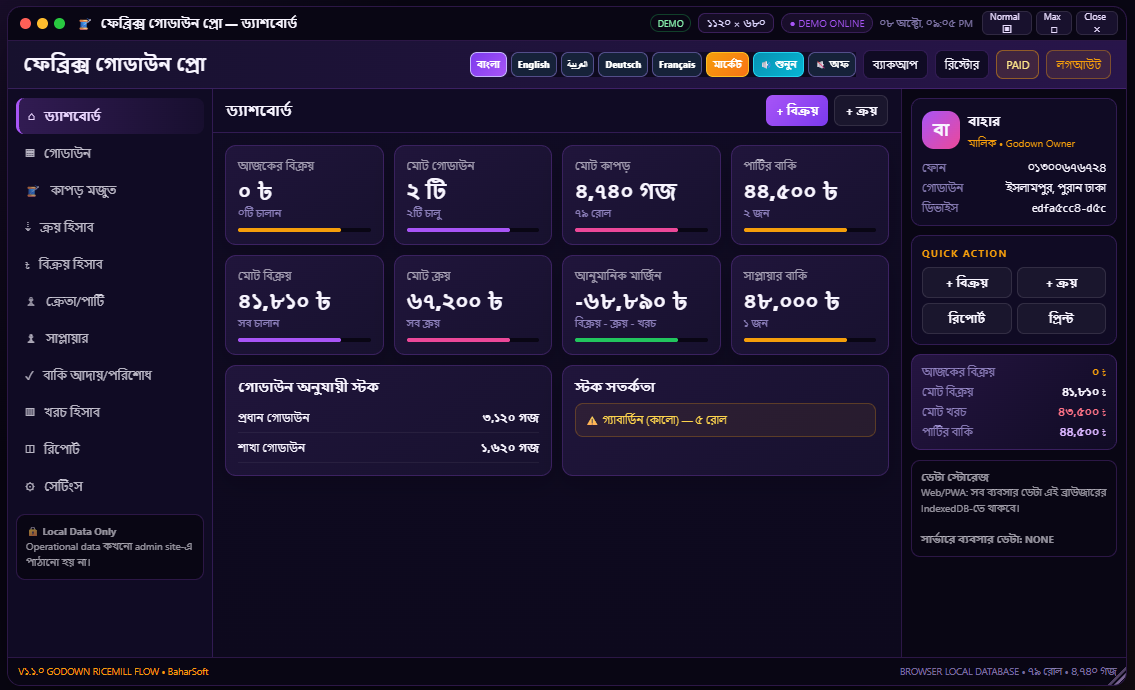Click the lock icon beside Local Data Only
Screen dimensions: 1135x690
(33, 531)
